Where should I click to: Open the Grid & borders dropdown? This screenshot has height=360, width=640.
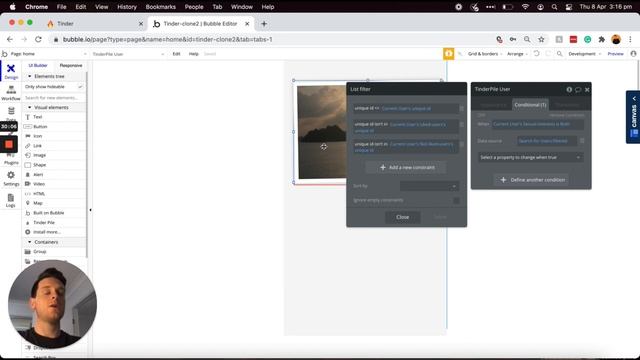484,54
